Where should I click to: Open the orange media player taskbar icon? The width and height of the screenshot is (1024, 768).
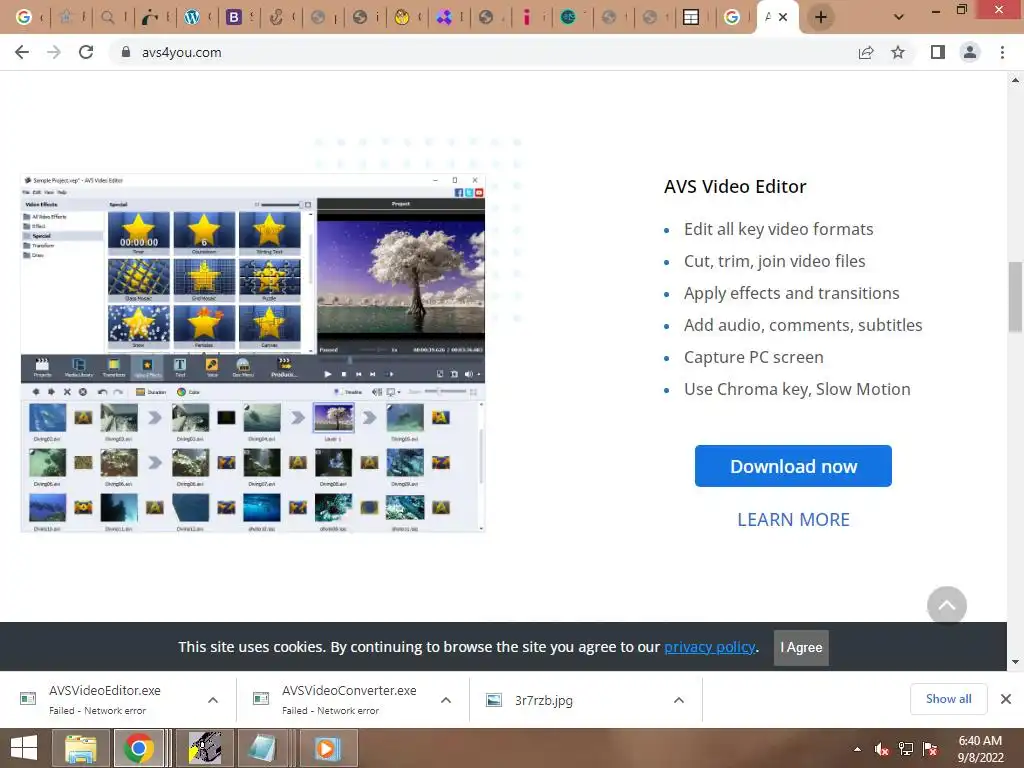[x=327, y=748]
